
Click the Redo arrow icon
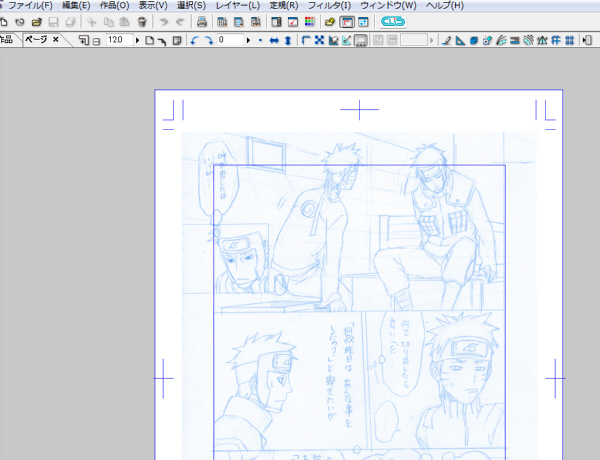(x=180, y=22)
